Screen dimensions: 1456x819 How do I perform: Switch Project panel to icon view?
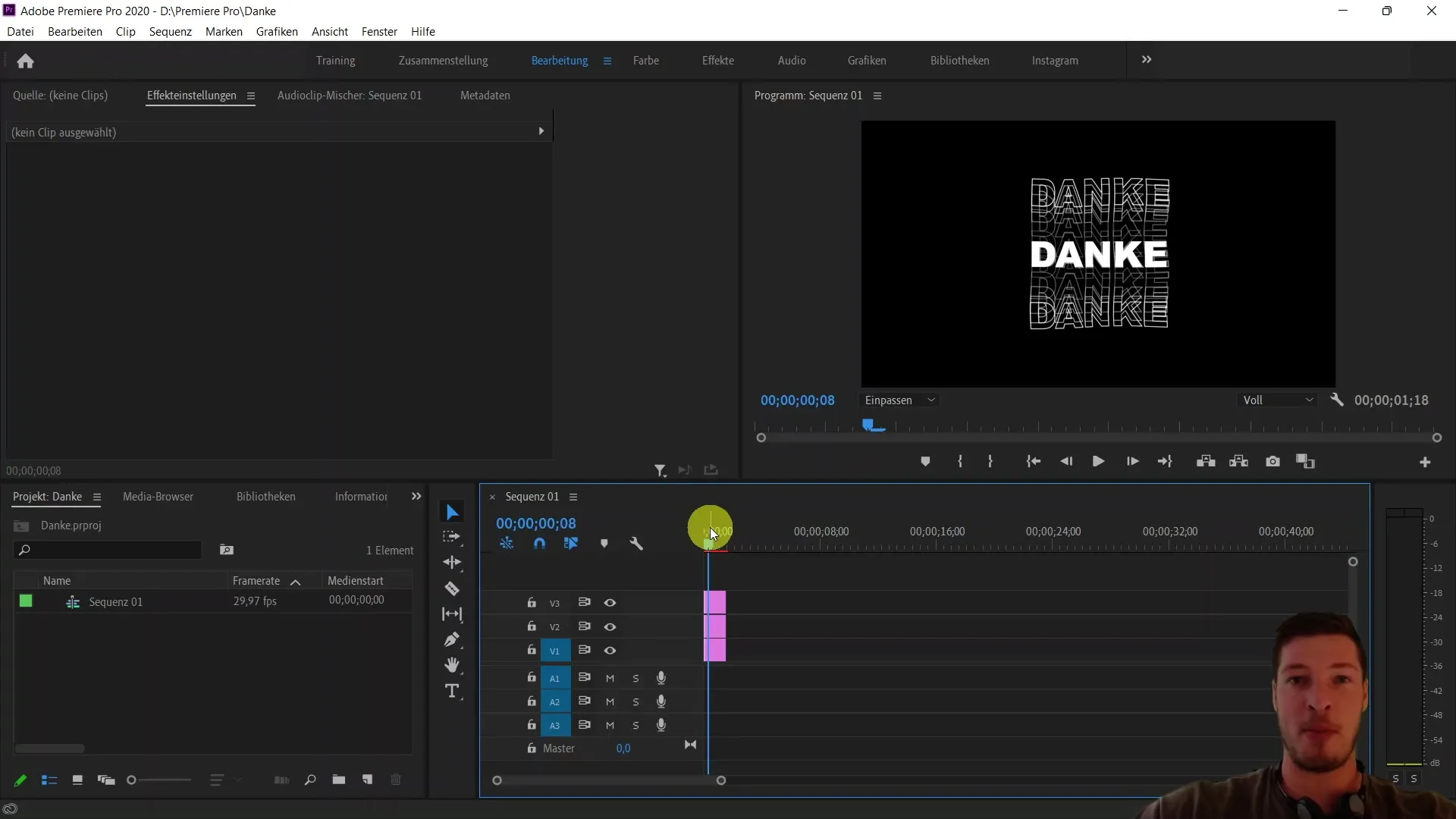(77, 780)
